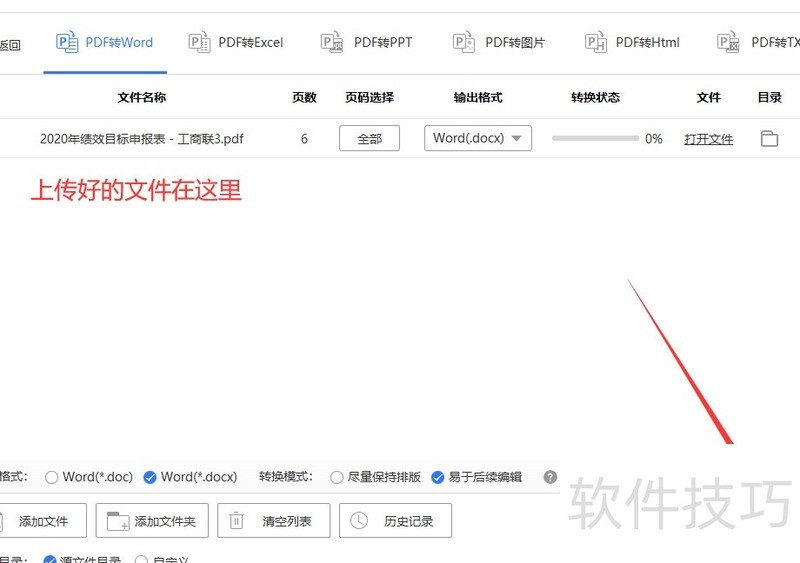Open the conversion mode help question icon
The height and width of the screenshot is (563, 800).
point(550,477)
